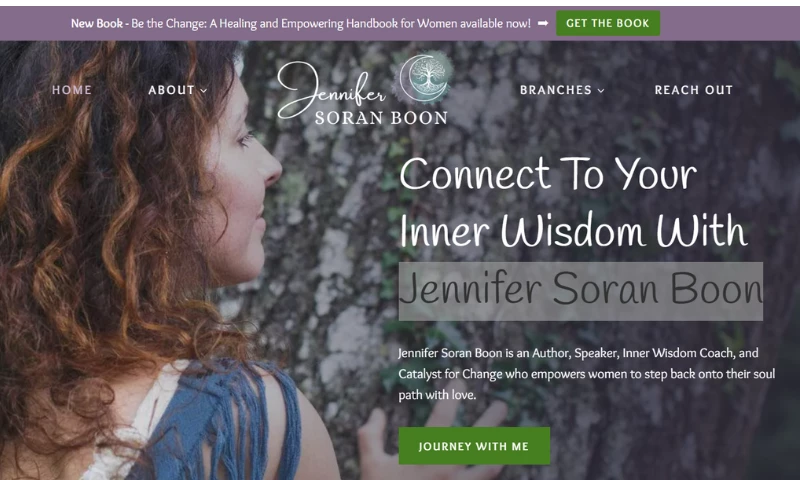Image resolution: width=800 pixels, height=480 pixels.
Task: Click the blue fringed top on shoulder
Action: click(x=222, y=421)
